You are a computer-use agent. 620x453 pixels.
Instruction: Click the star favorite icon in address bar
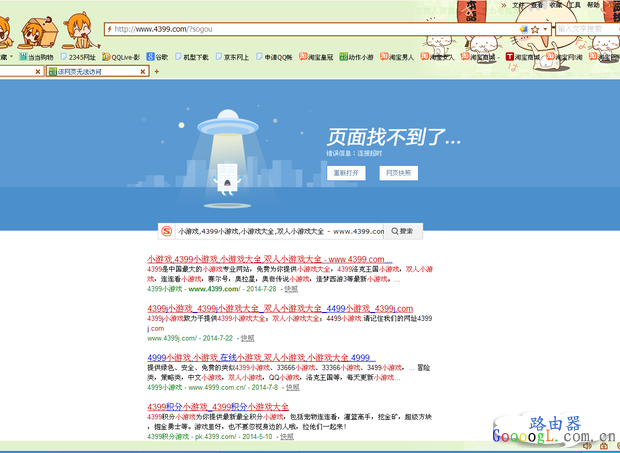pyautogui.click(x=535, y=30)
